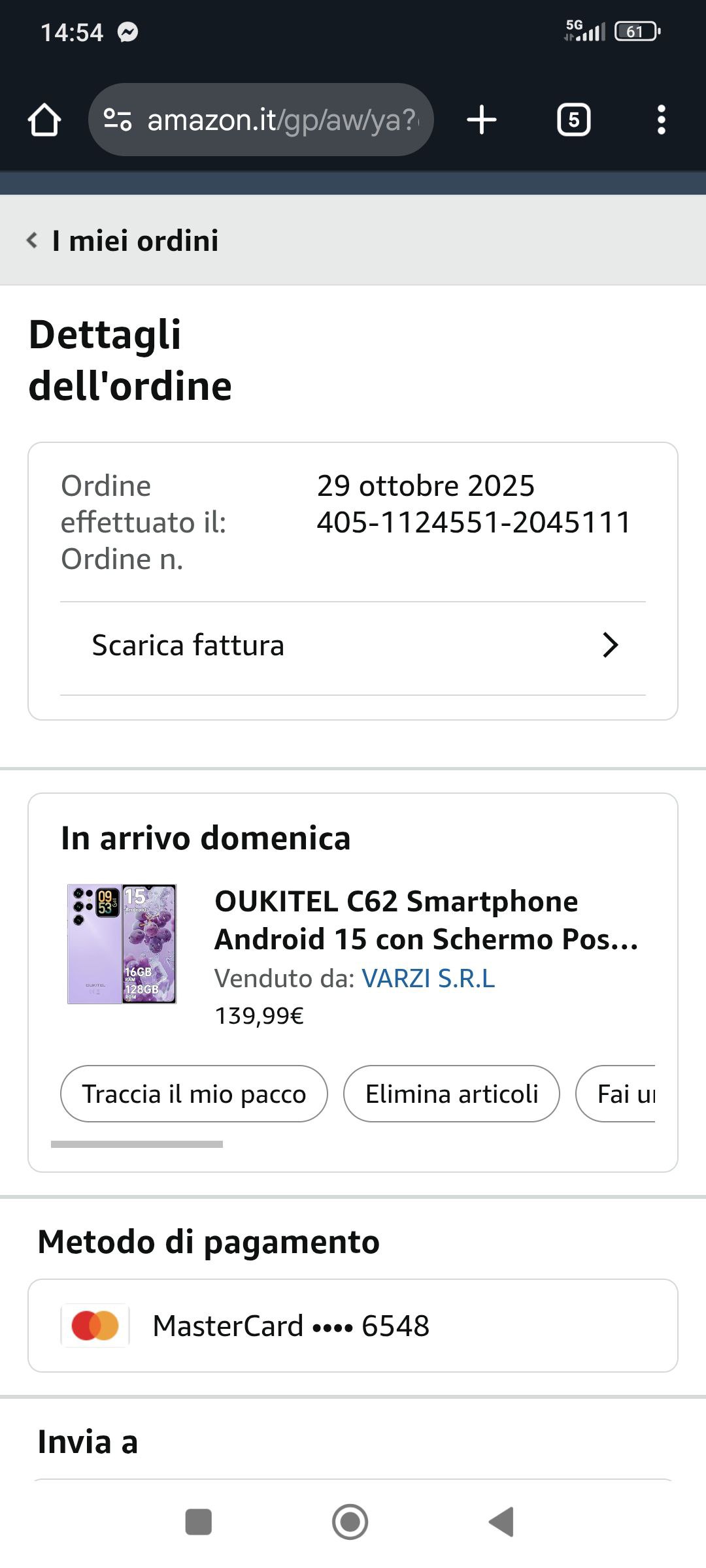Tap the OUKITEL phone product thumbnail
Screen dimensions: 706x1568
pos(122,943)
